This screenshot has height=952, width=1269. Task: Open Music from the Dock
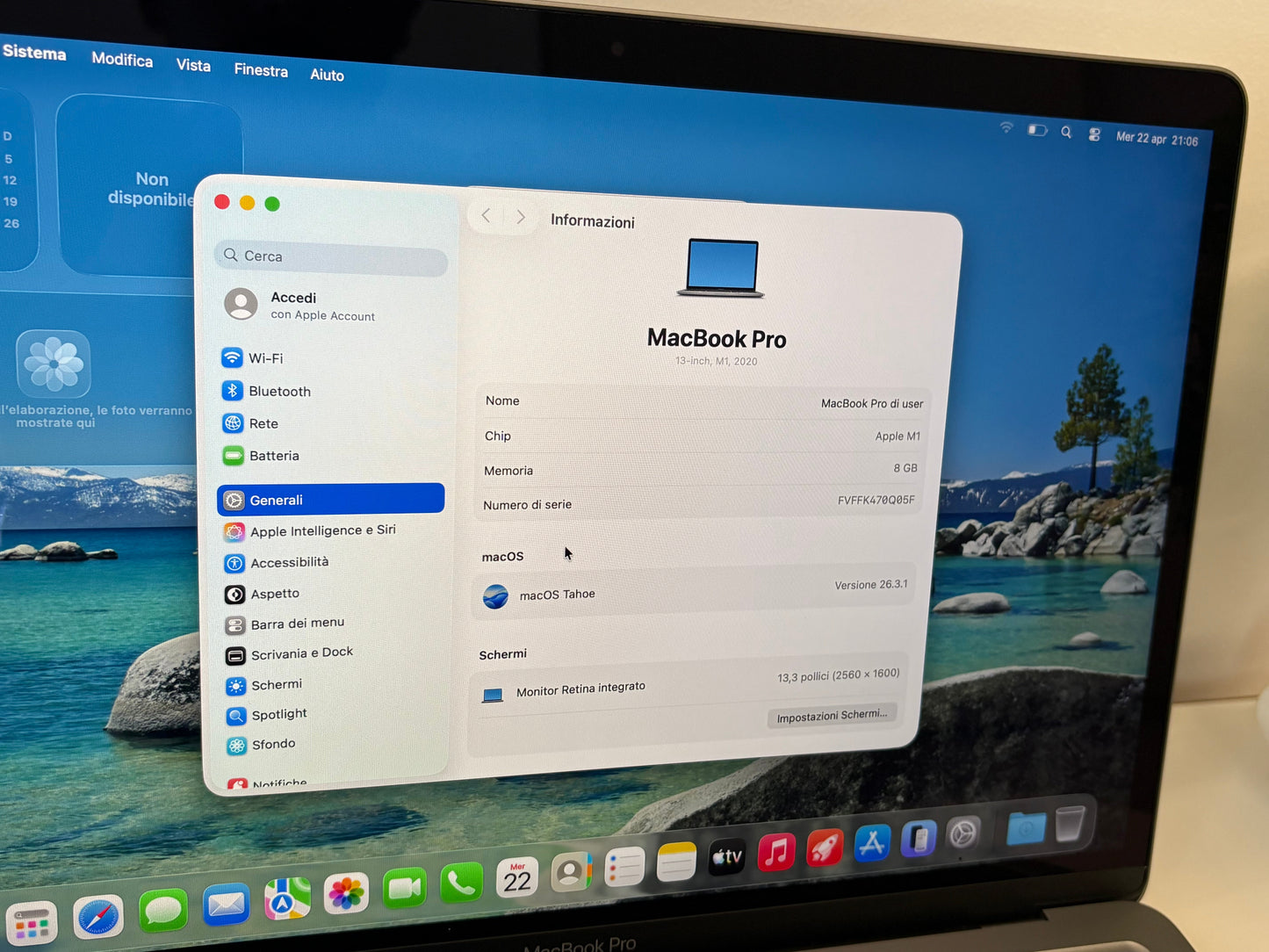point(776,852)
